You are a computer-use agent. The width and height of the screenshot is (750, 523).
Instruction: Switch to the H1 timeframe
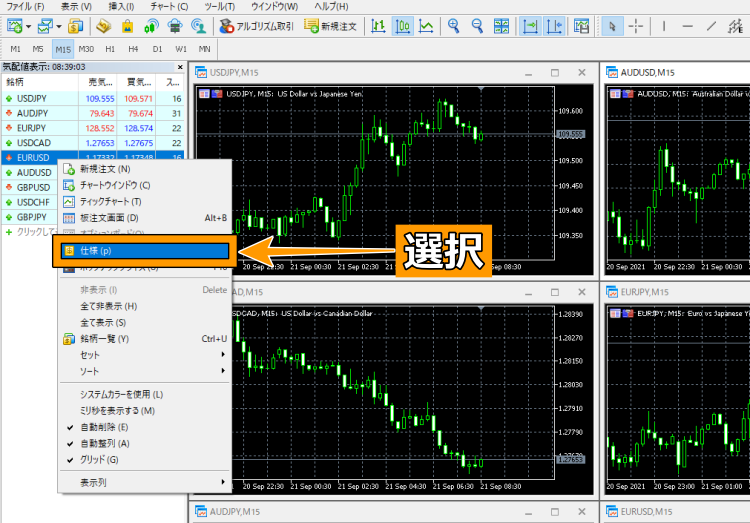tap(109, 48)
